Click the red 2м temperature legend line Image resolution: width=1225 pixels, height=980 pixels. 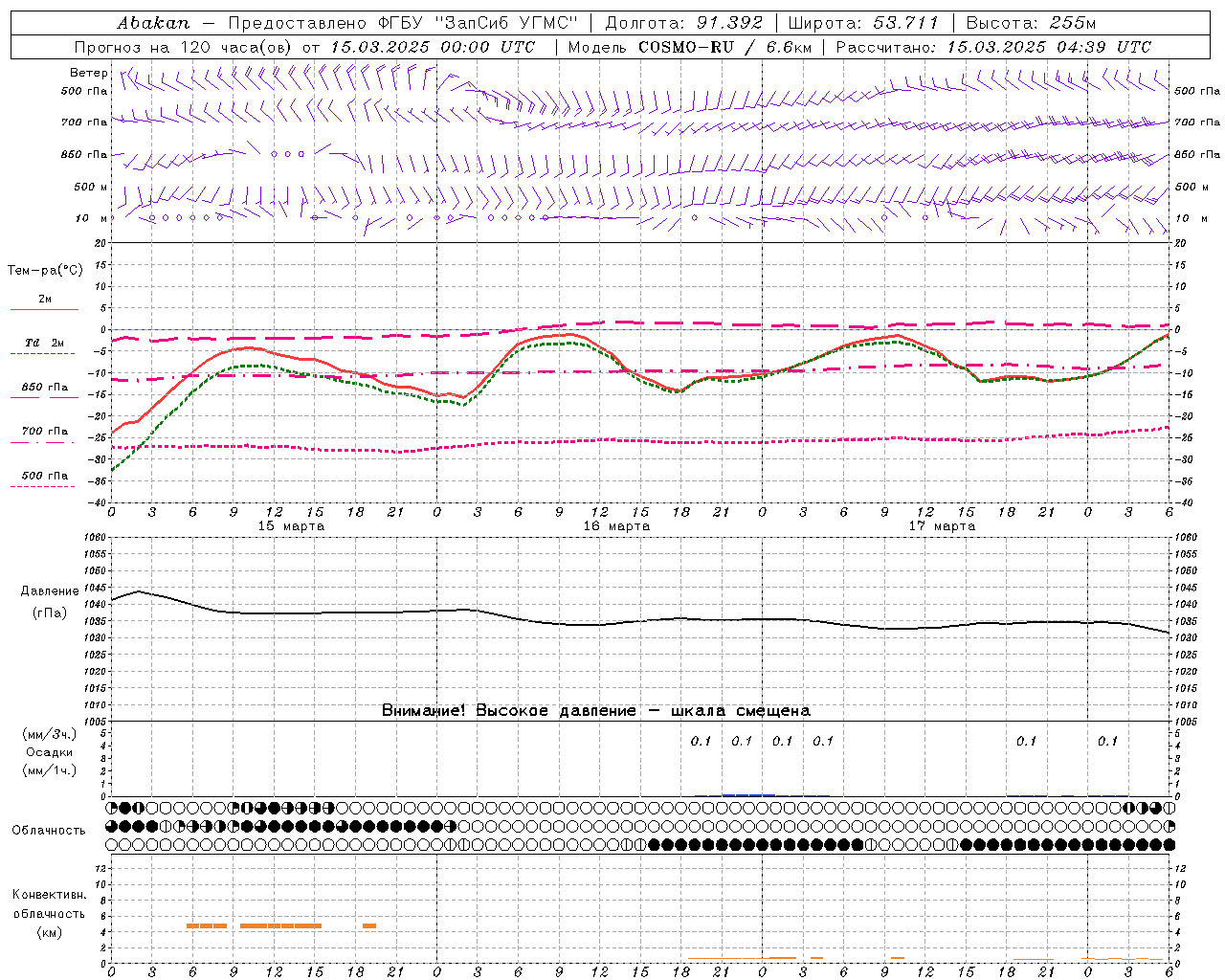click(x=44, y=309)
